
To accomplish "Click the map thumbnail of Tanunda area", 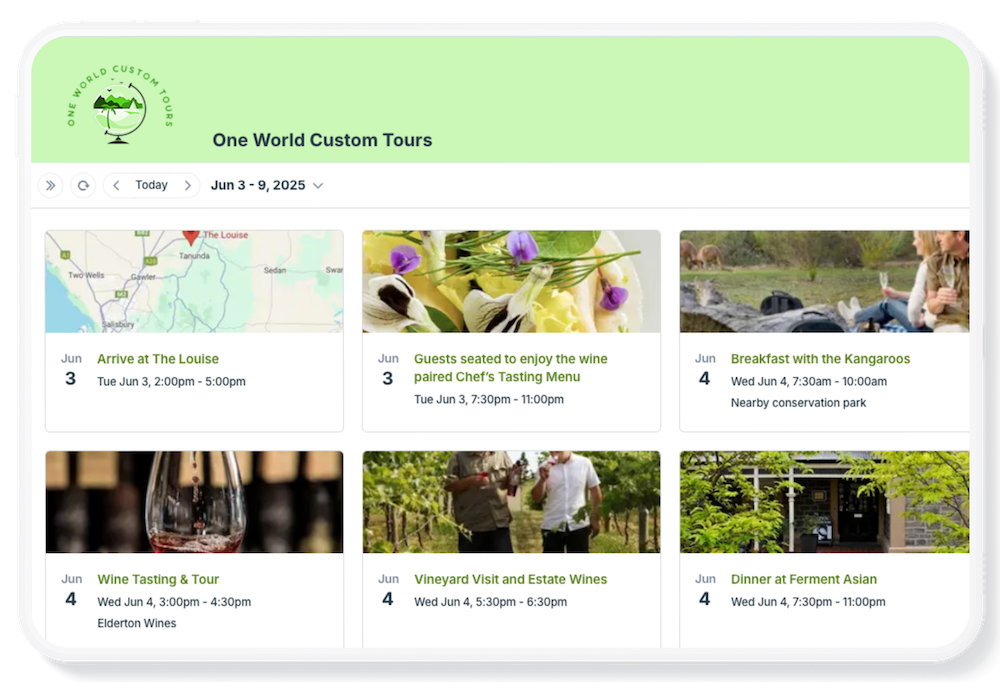I will (194, 281).
